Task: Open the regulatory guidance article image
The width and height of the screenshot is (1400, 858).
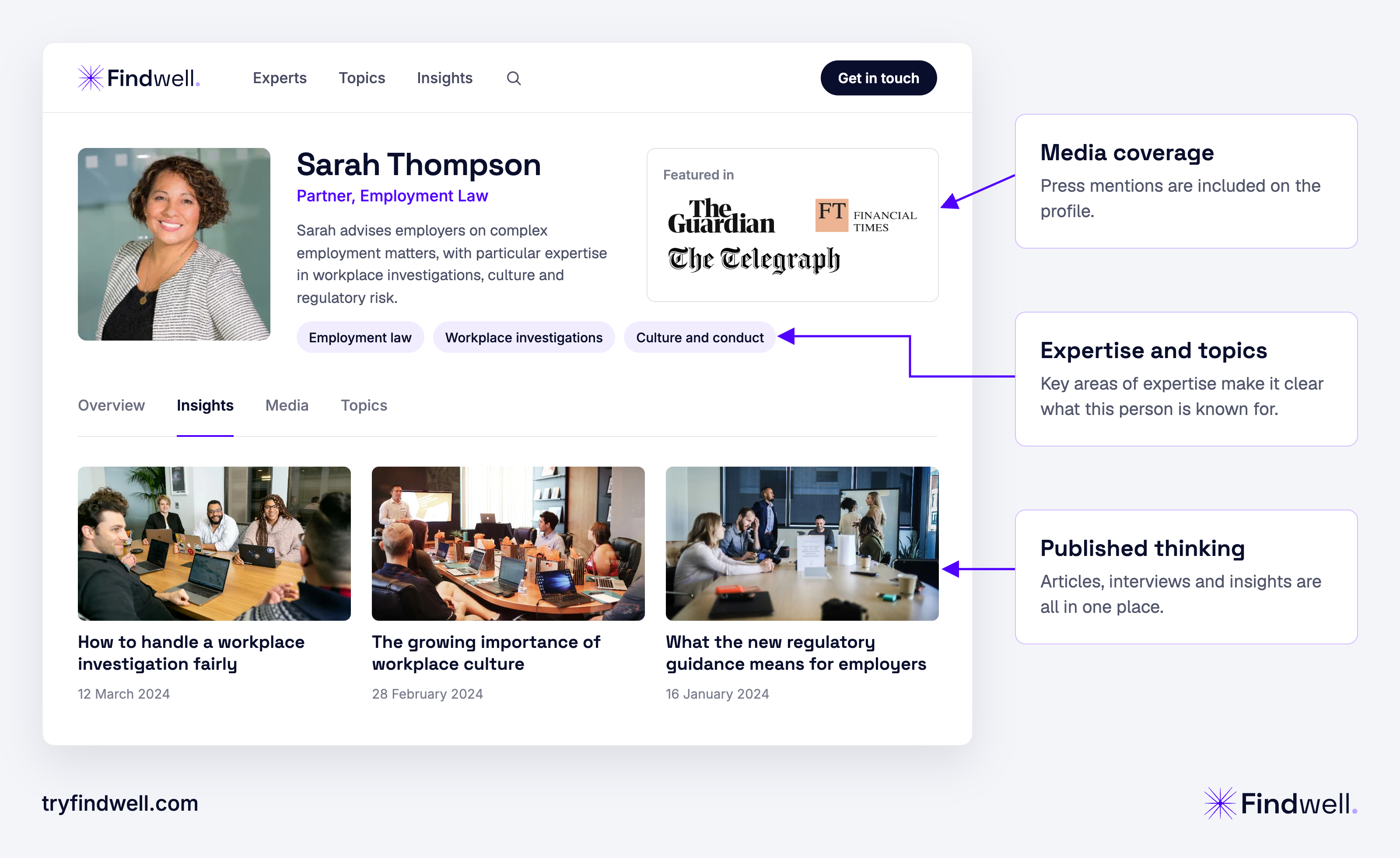Action: (x=801, y=543)
